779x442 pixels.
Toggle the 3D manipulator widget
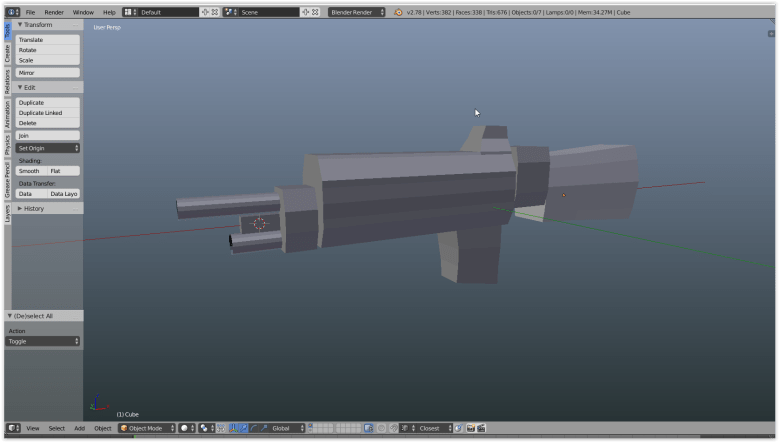[x=234, y=428]
